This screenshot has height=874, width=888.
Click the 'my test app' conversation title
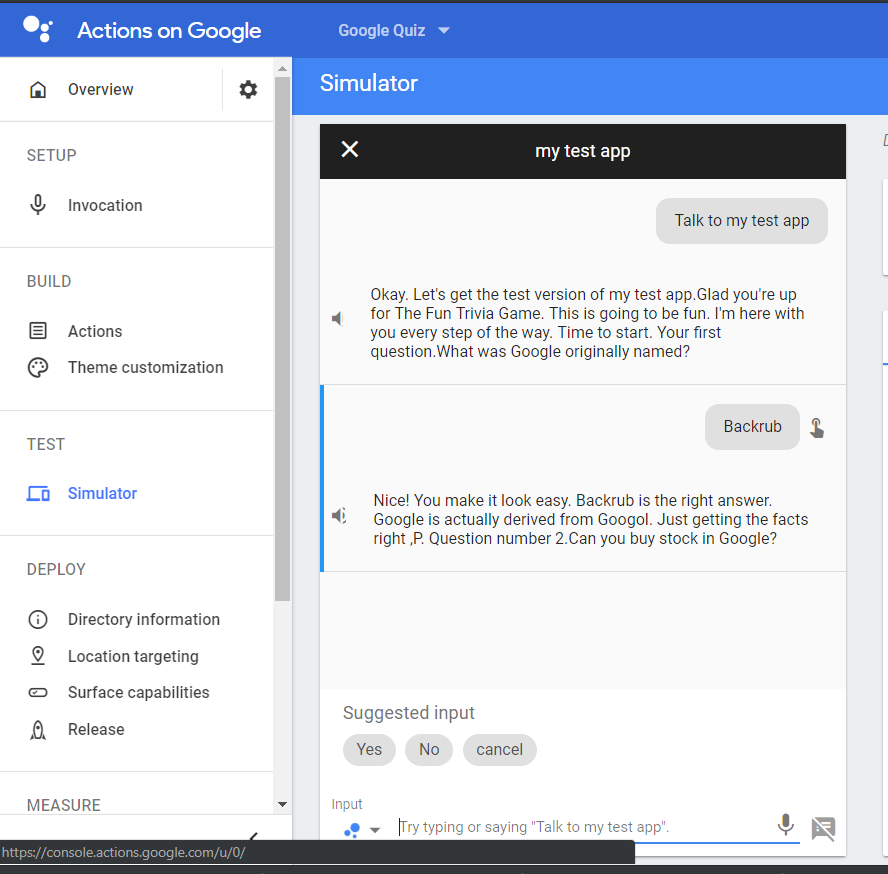coord(583,151)
